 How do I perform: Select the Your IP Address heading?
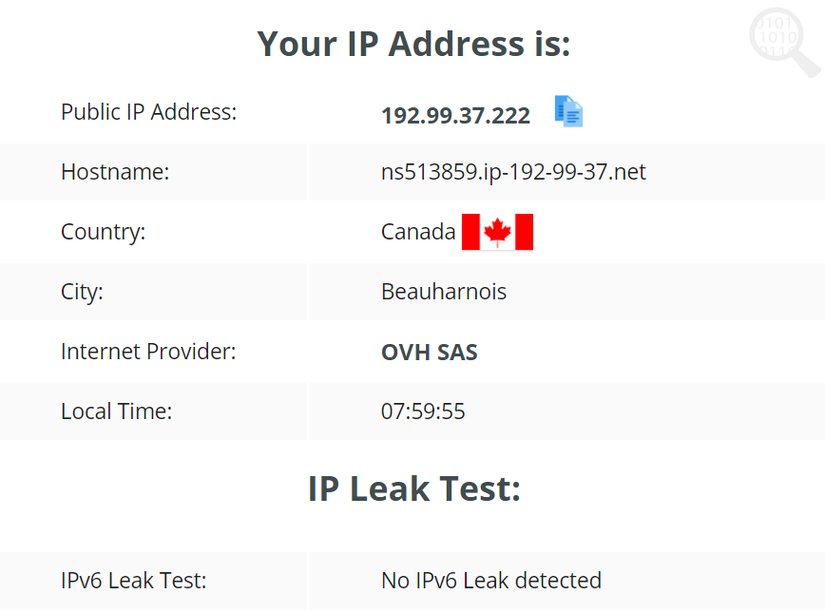[412, 44]
